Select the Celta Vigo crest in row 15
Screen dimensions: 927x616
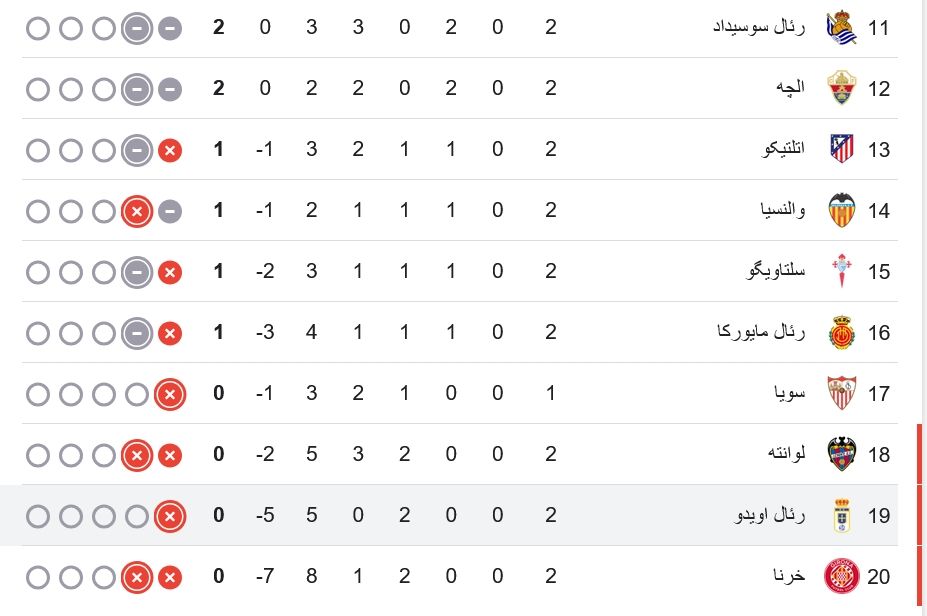click(x=841, y=271)
